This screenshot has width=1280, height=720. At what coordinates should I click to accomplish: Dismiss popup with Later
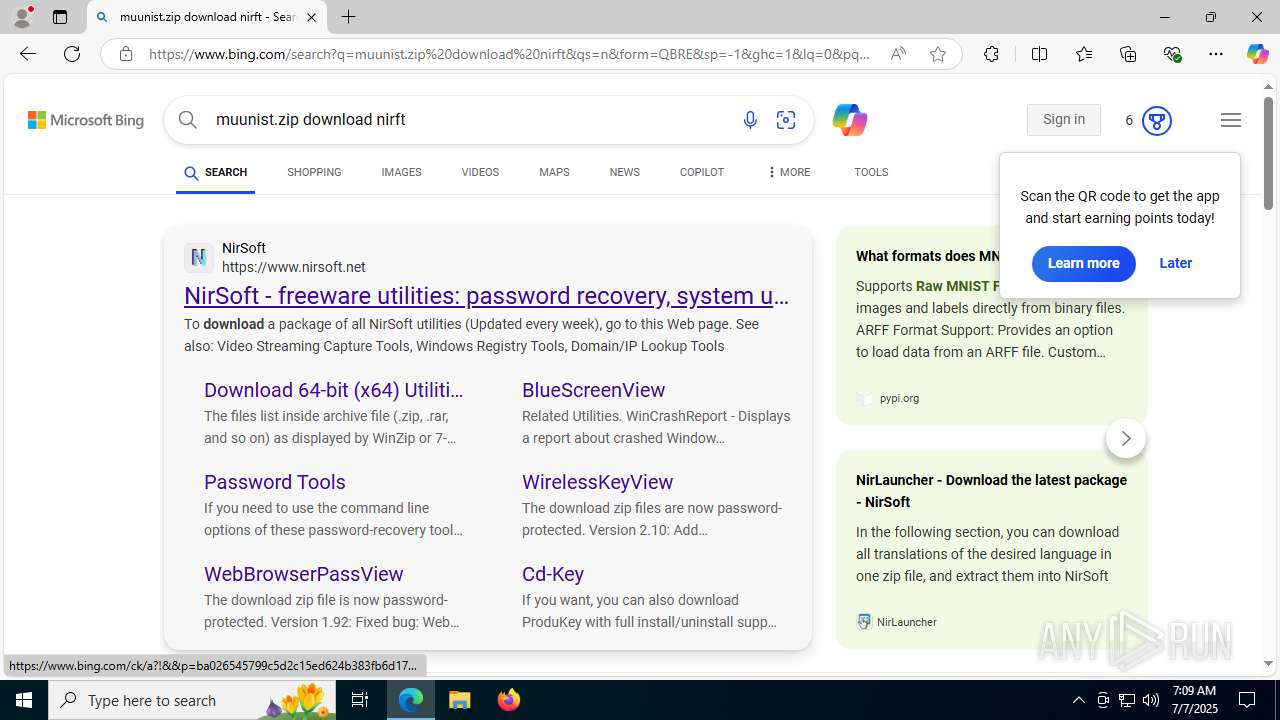pos(1175,264)
